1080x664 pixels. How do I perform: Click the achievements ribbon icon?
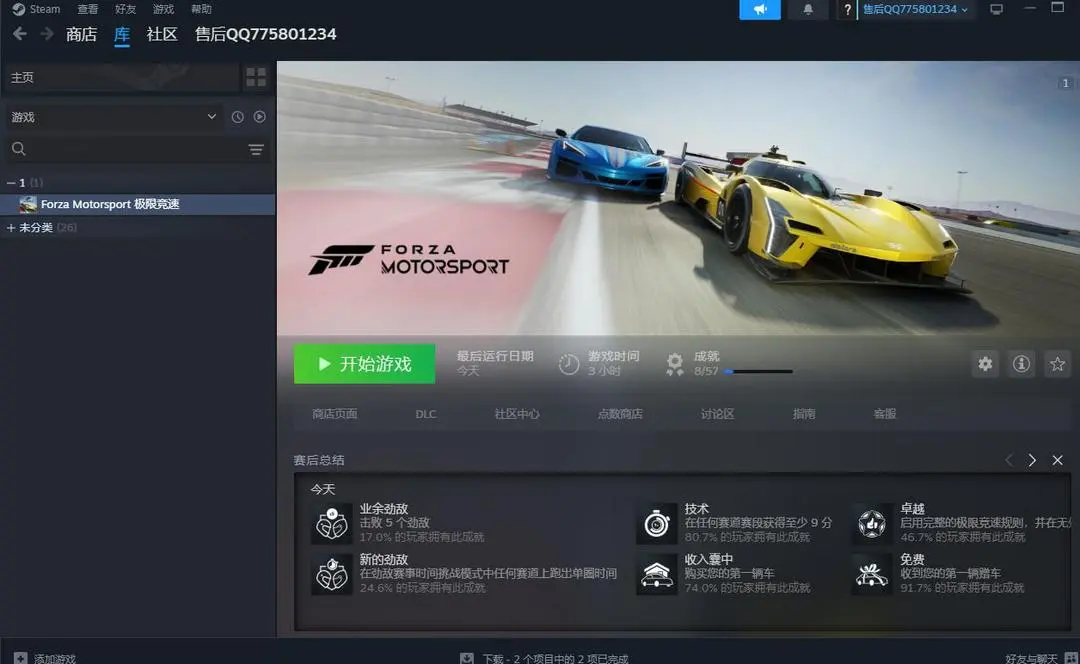(674, 364)
